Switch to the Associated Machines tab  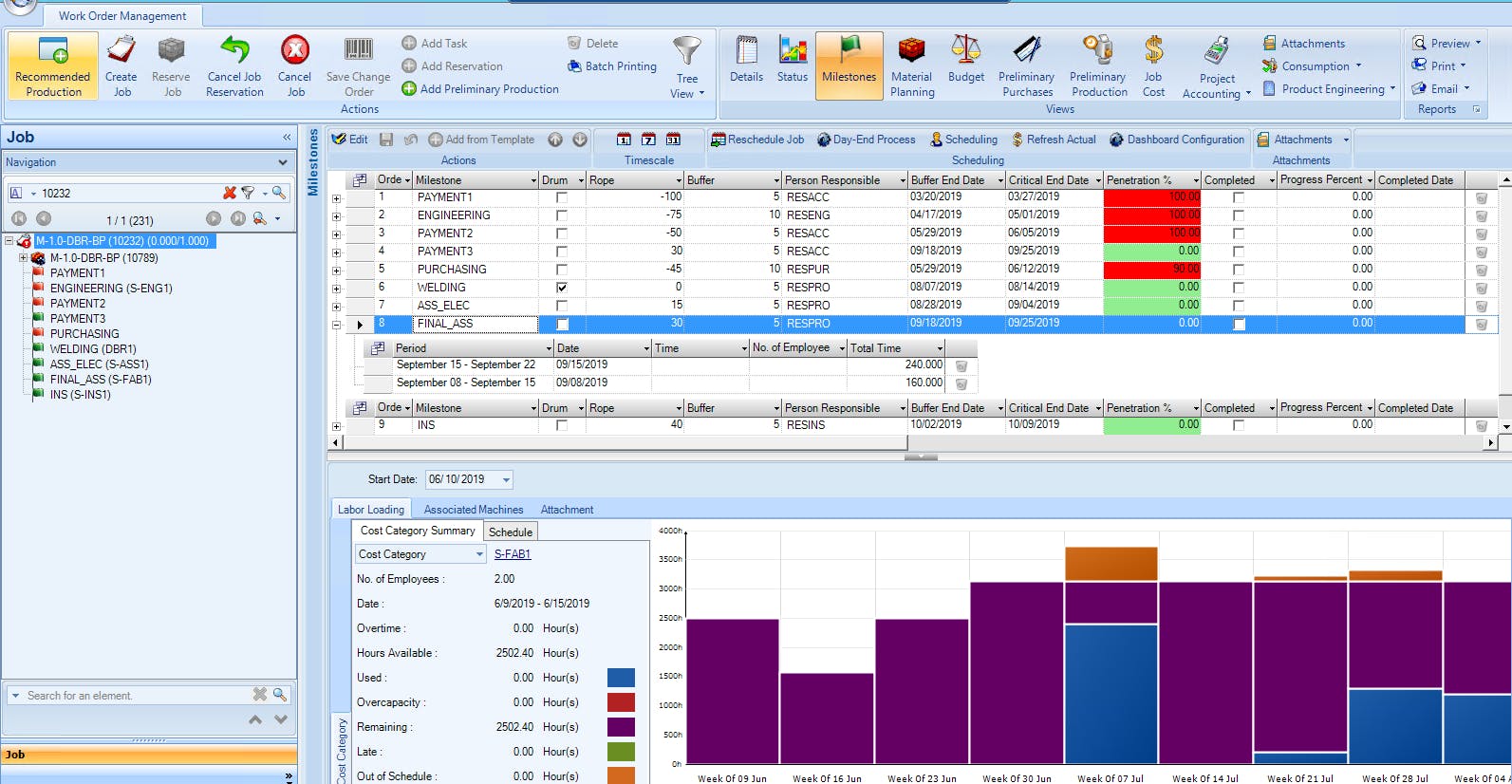(x=473, y=510)
